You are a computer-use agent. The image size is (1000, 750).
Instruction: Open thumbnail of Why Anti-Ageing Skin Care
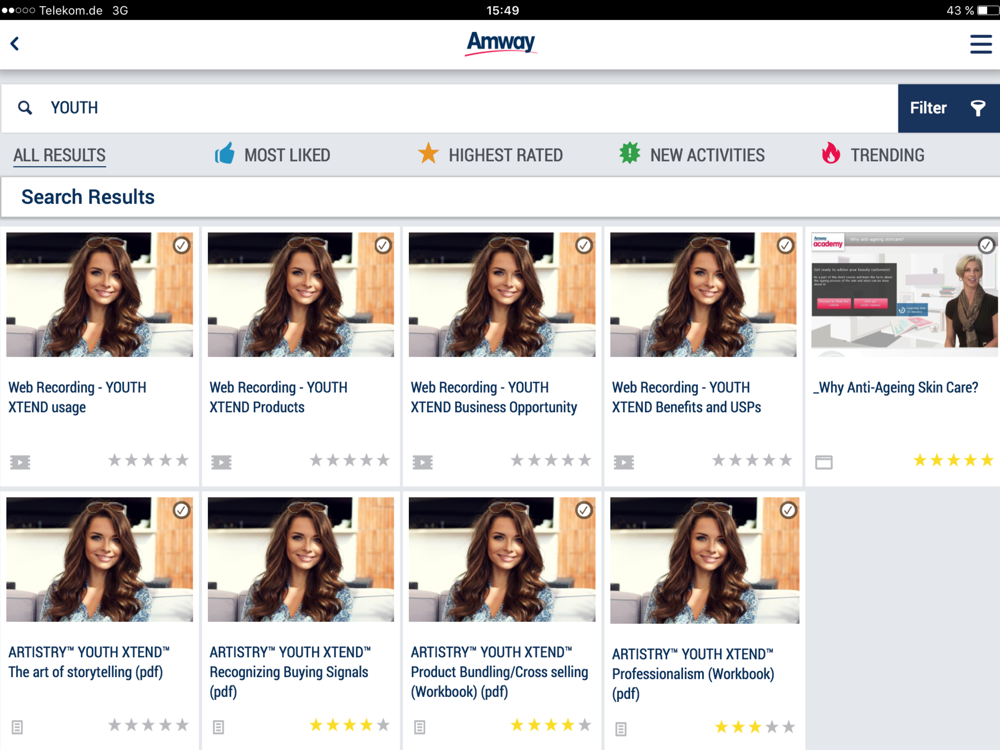pos(904,295)
